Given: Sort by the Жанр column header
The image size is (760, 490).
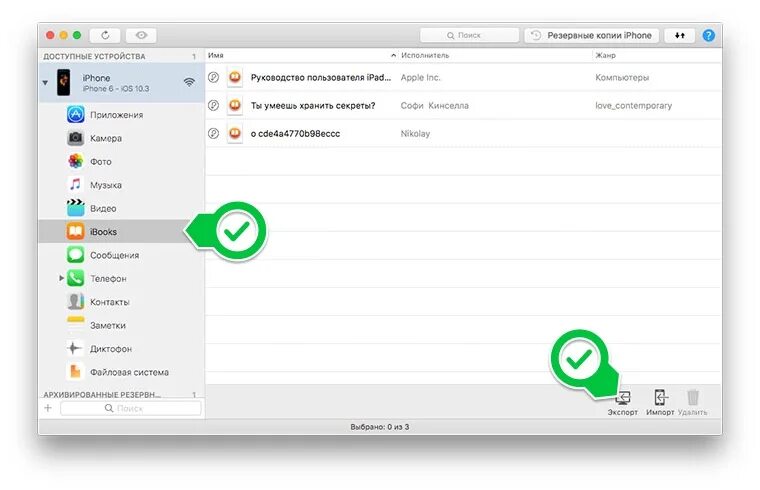Looking at the screenshot, I should (x=657, y=55).
